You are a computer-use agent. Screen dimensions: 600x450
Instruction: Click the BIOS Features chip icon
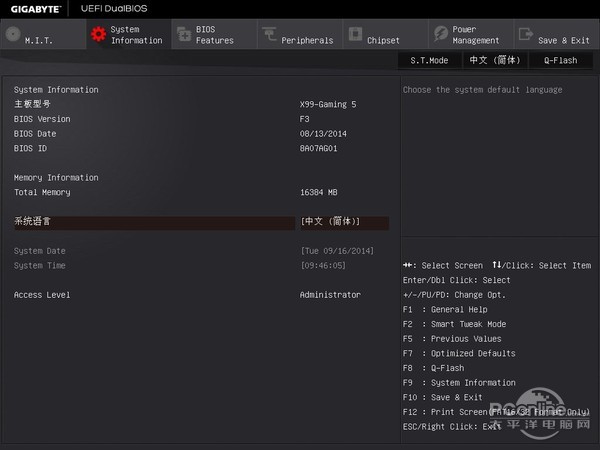(x=184, y=34)
